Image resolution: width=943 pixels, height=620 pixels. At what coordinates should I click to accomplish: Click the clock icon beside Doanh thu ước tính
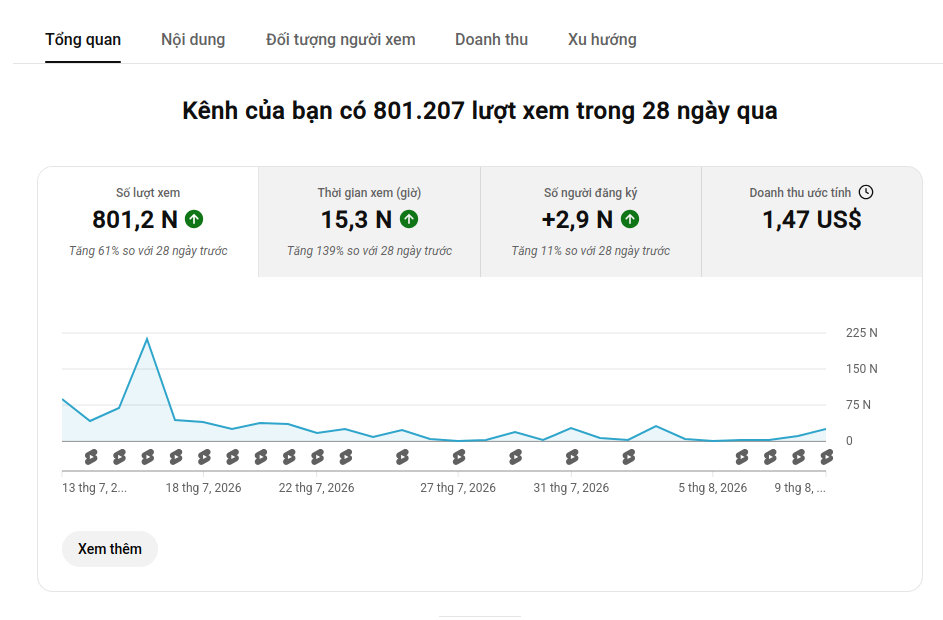(x=866, y=192)
